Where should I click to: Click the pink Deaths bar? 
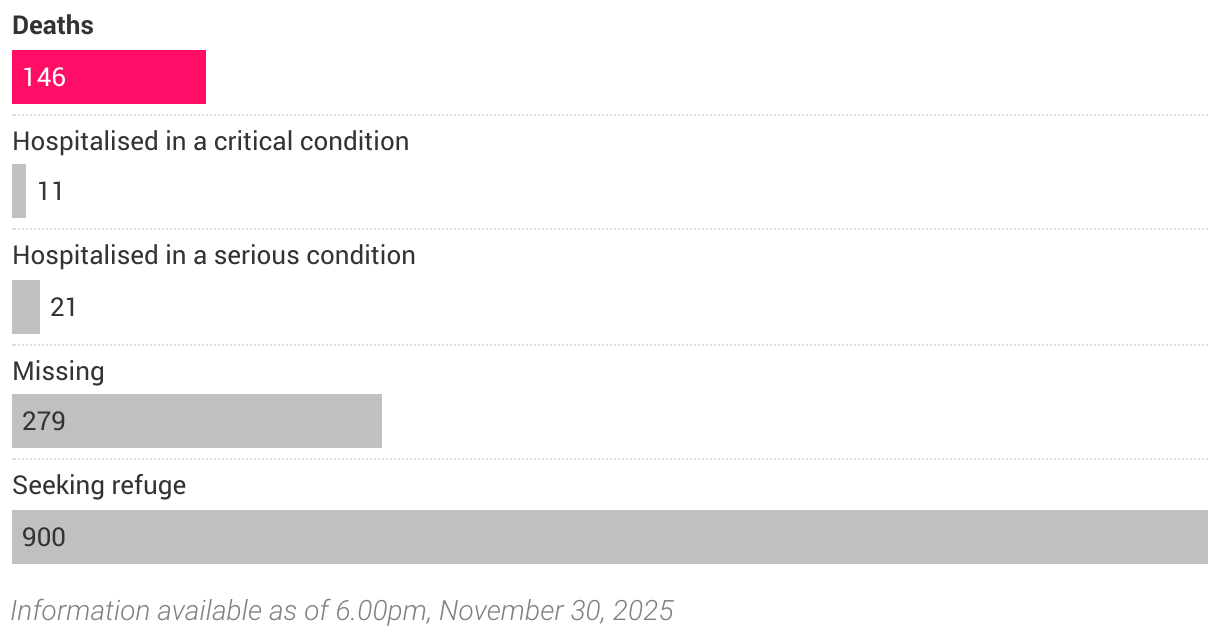click(x=109, y=77)
